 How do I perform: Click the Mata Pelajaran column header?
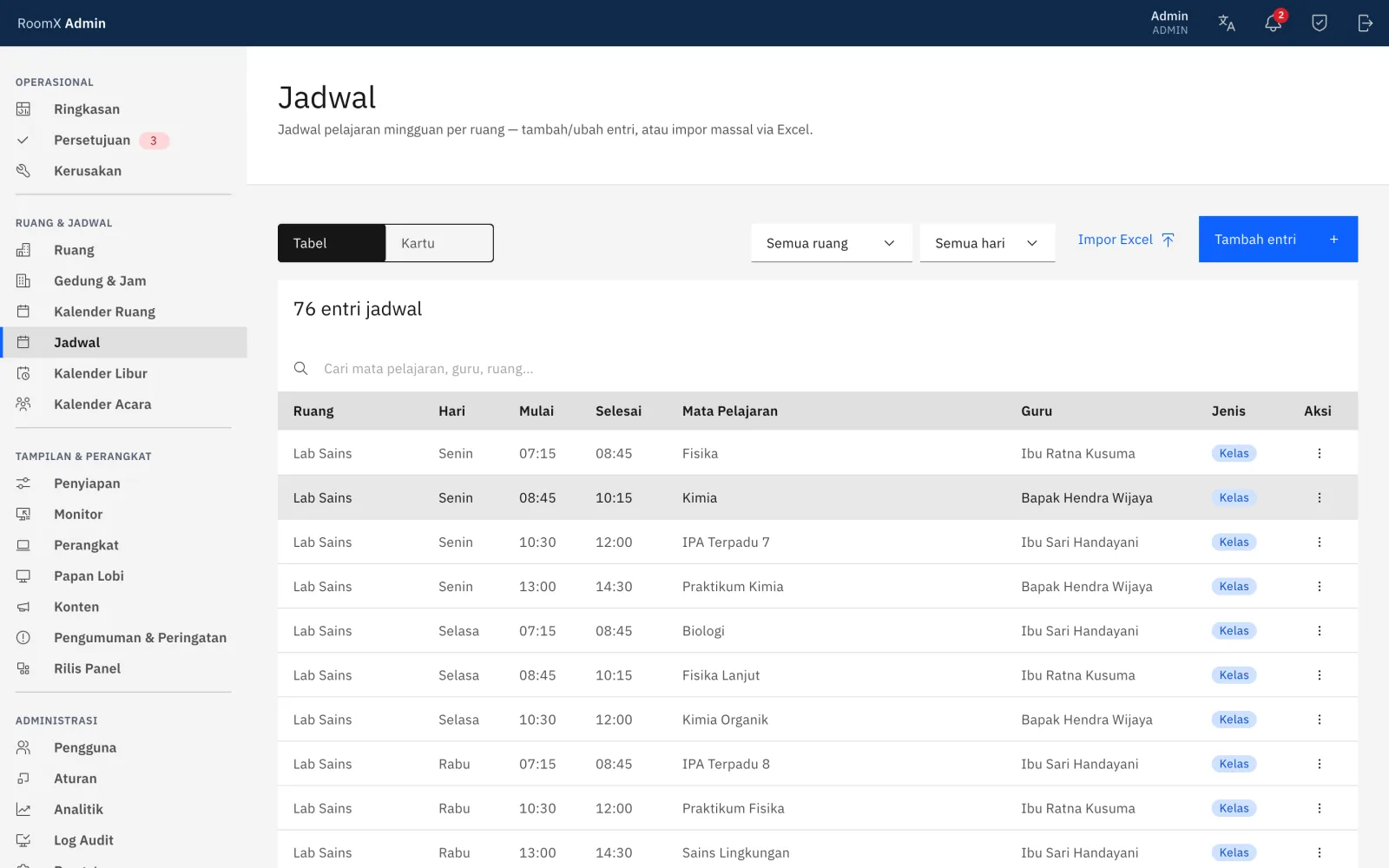730,411
